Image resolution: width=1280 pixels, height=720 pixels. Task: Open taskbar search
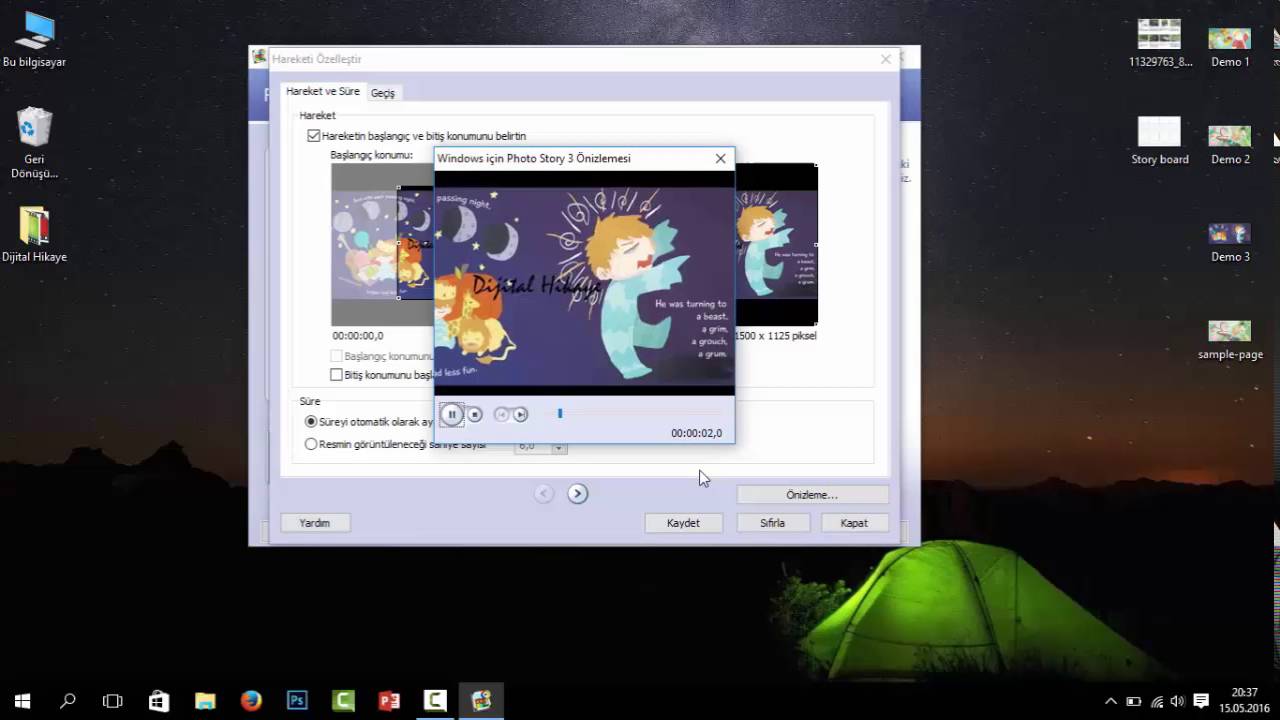click(68, 701)
